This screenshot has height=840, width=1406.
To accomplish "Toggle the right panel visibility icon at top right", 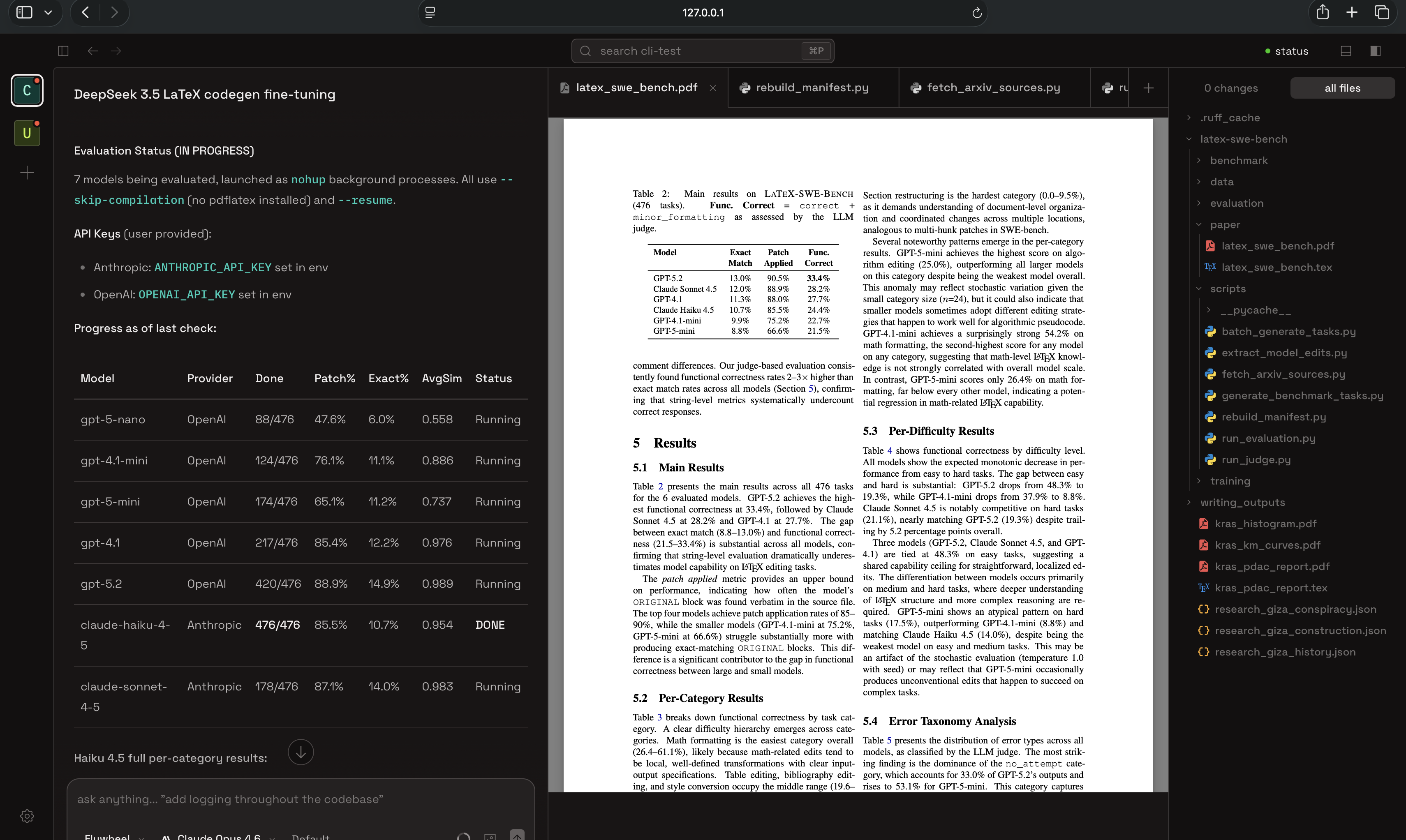I will (x=1375, y=51).
